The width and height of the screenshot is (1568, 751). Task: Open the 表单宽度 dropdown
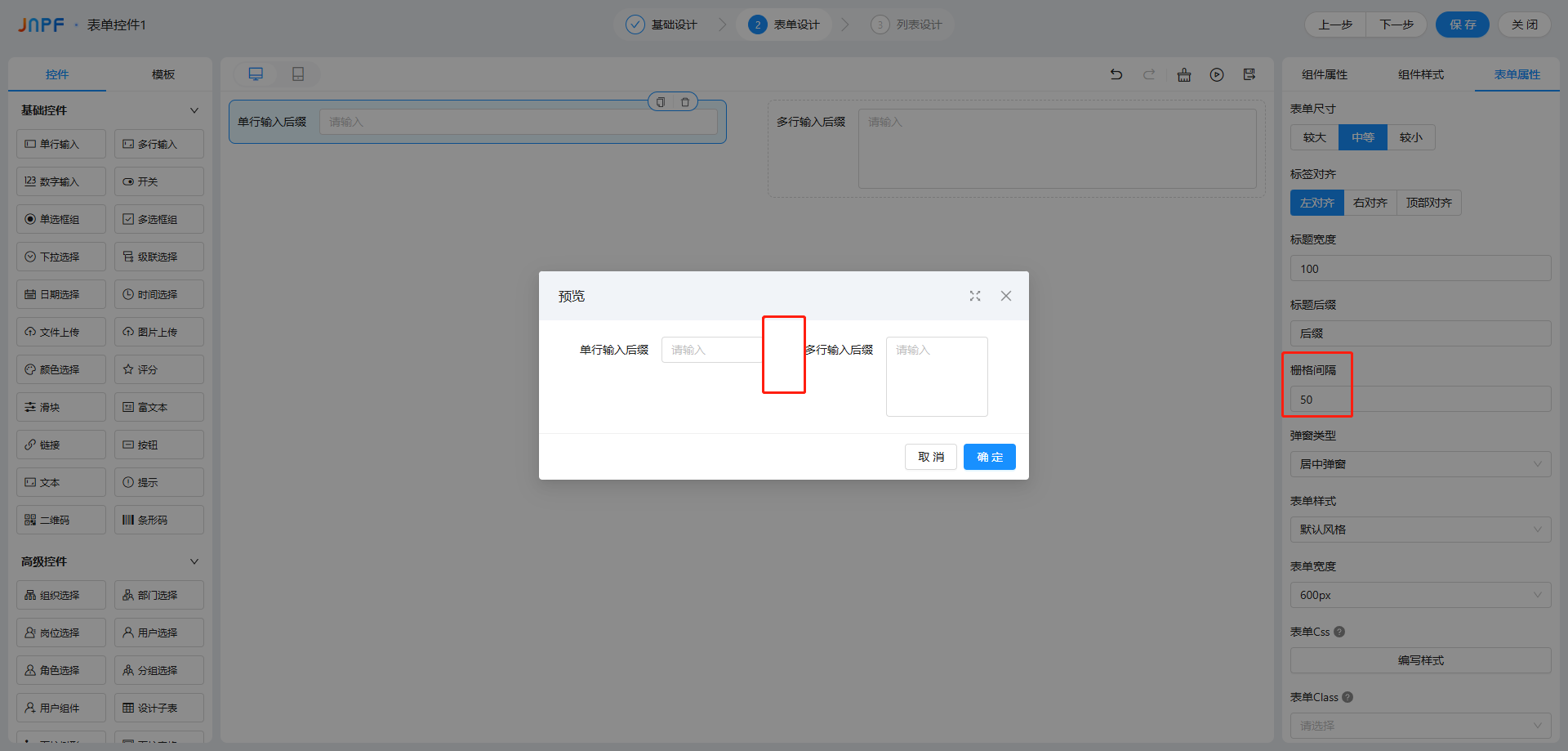(x=1421, y=595)
